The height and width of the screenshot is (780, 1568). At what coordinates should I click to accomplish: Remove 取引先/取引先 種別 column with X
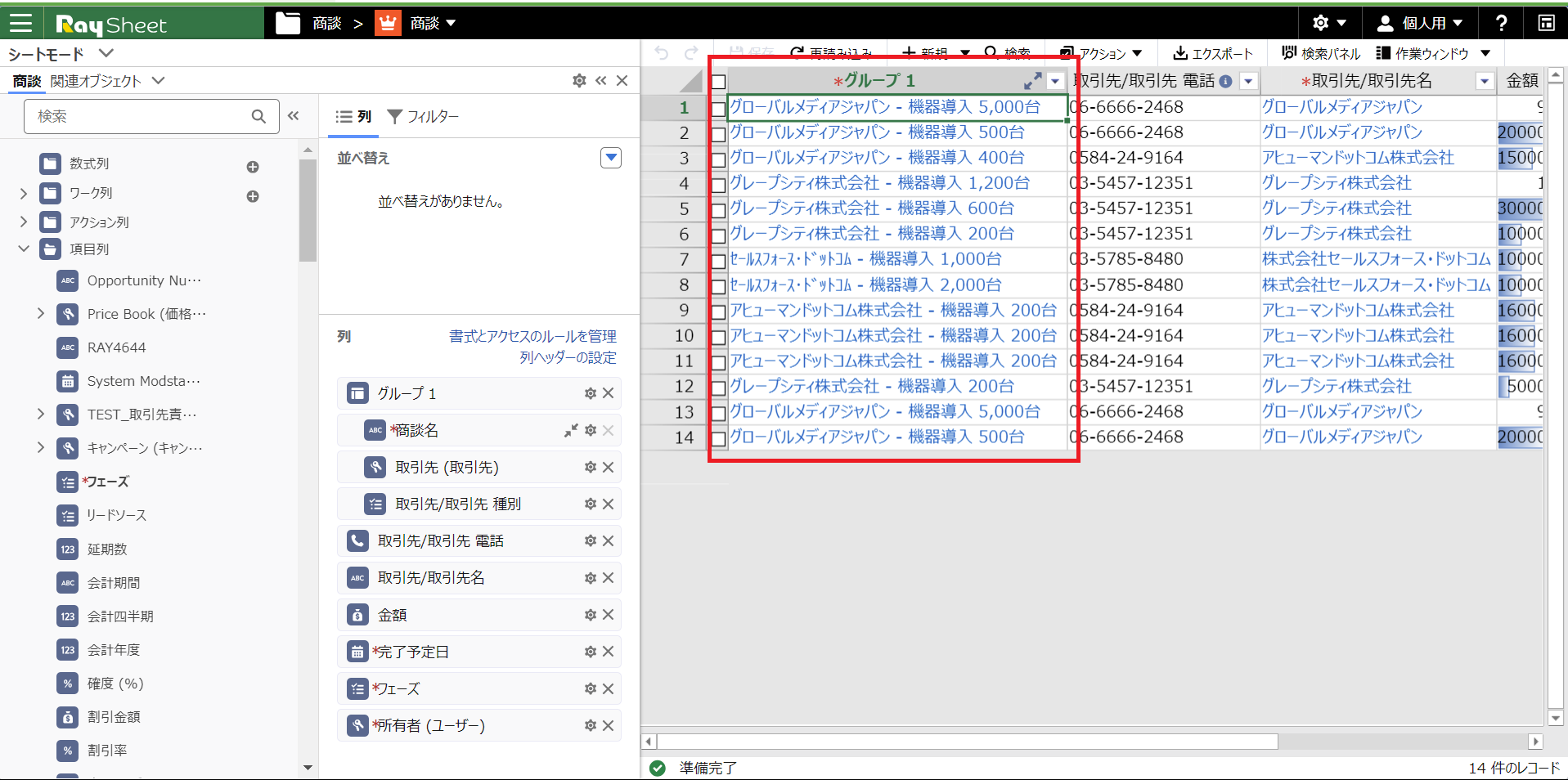(608, 504)
